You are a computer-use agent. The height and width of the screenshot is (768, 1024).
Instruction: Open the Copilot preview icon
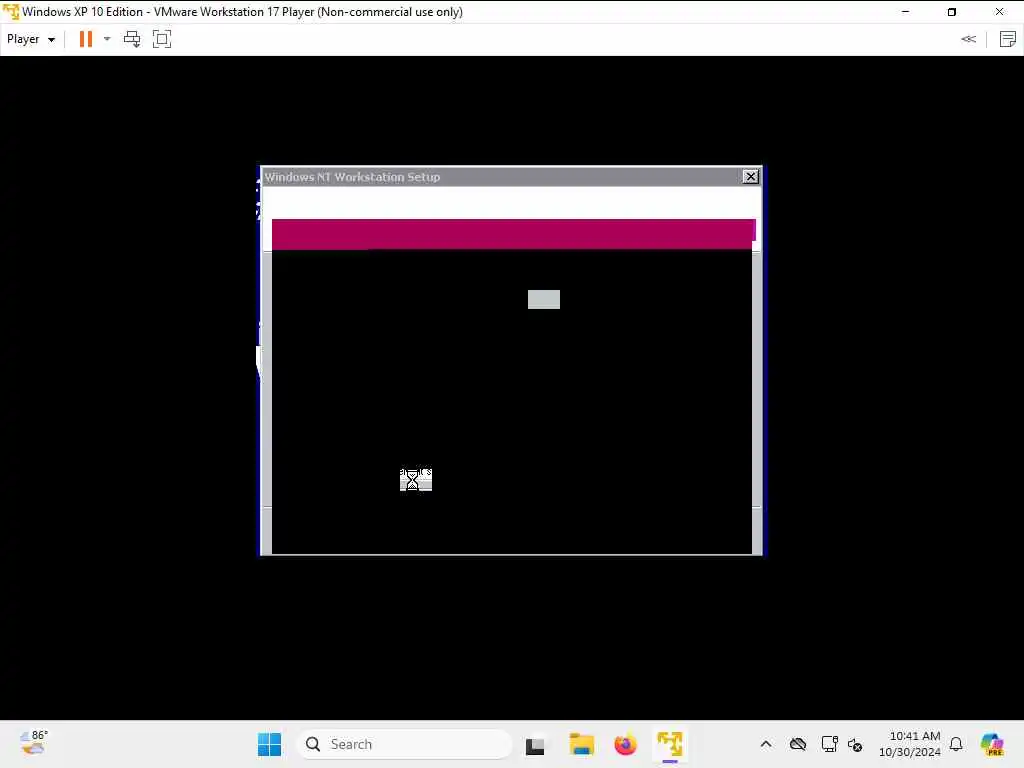click(992, 744)
